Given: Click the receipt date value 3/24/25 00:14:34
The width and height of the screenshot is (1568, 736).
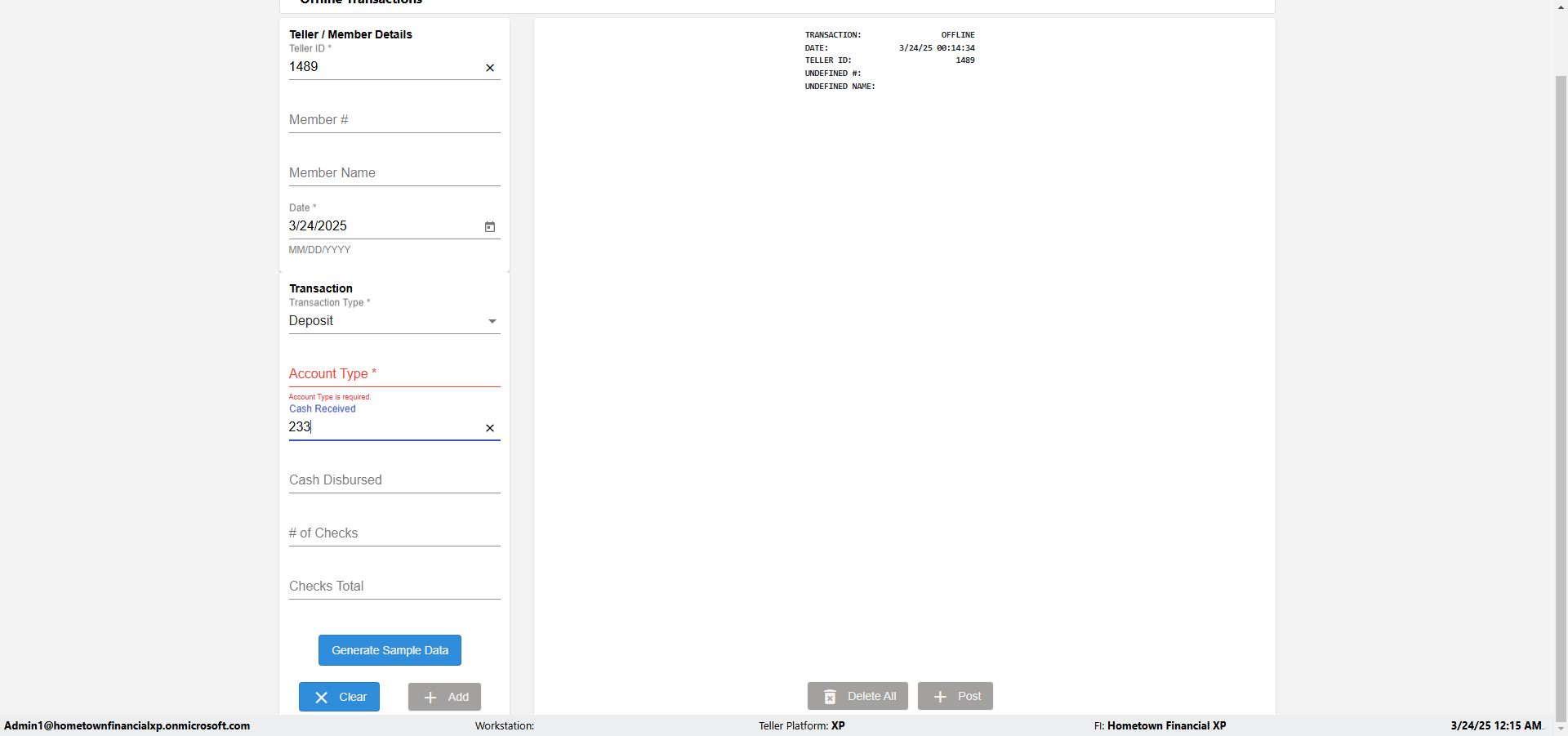Looking at the screenshot, I should 937,48.
